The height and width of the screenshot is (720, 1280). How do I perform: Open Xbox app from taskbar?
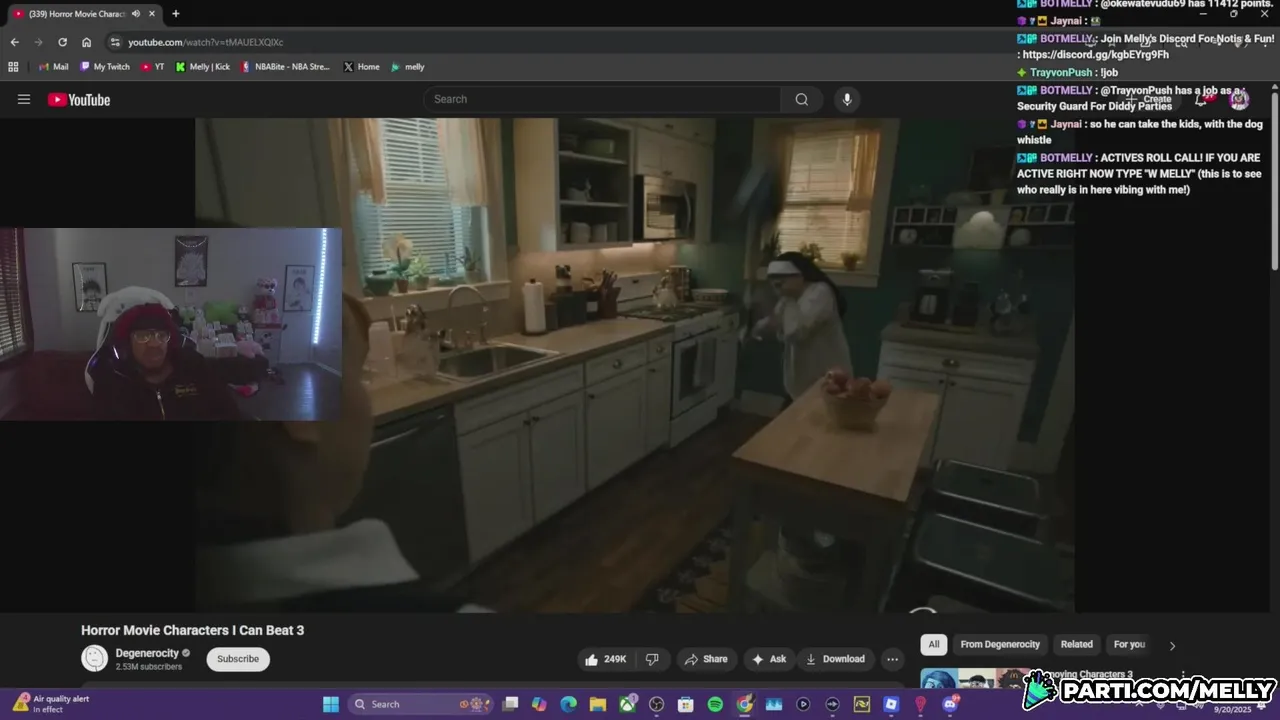pyautogui.click(x=627, y=704)
